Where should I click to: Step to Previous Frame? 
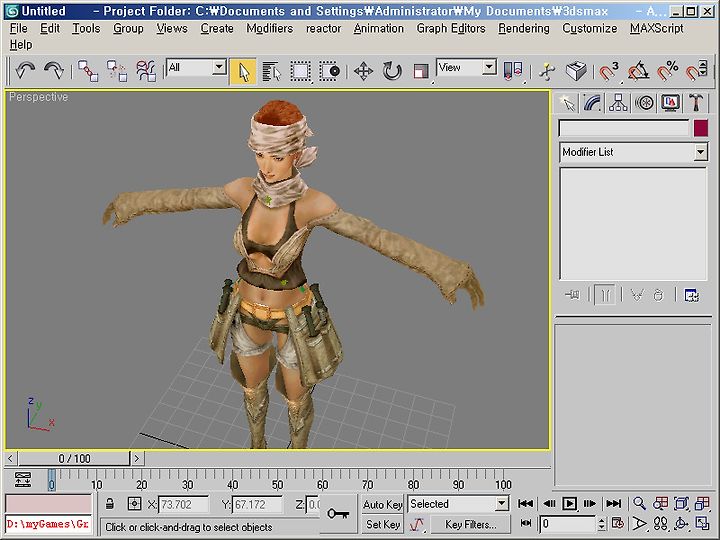coord(549,504)
